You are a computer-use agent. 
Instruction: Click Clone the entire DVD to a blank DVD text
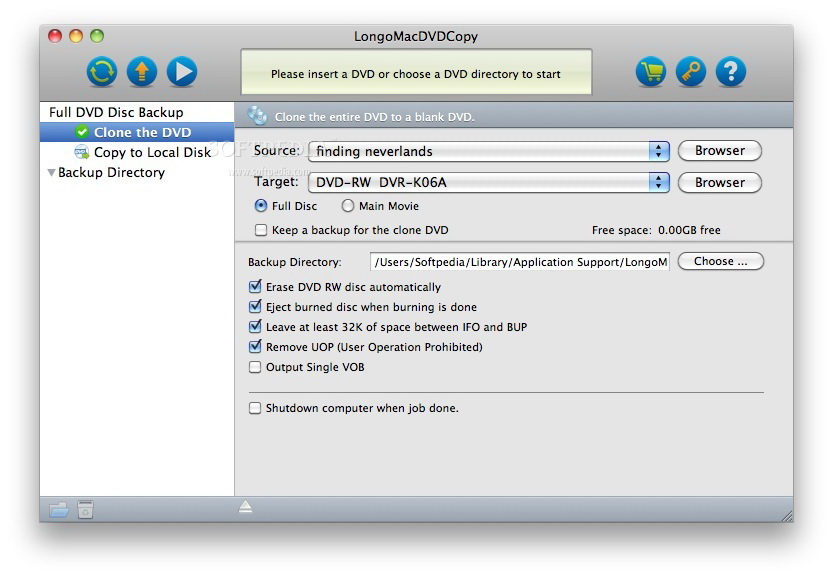[375, 117]
